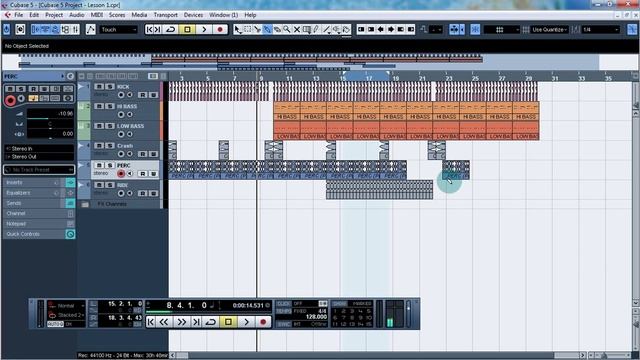Click top toolbar Stop button
This screenshot has height=360, width=640.
187,29
